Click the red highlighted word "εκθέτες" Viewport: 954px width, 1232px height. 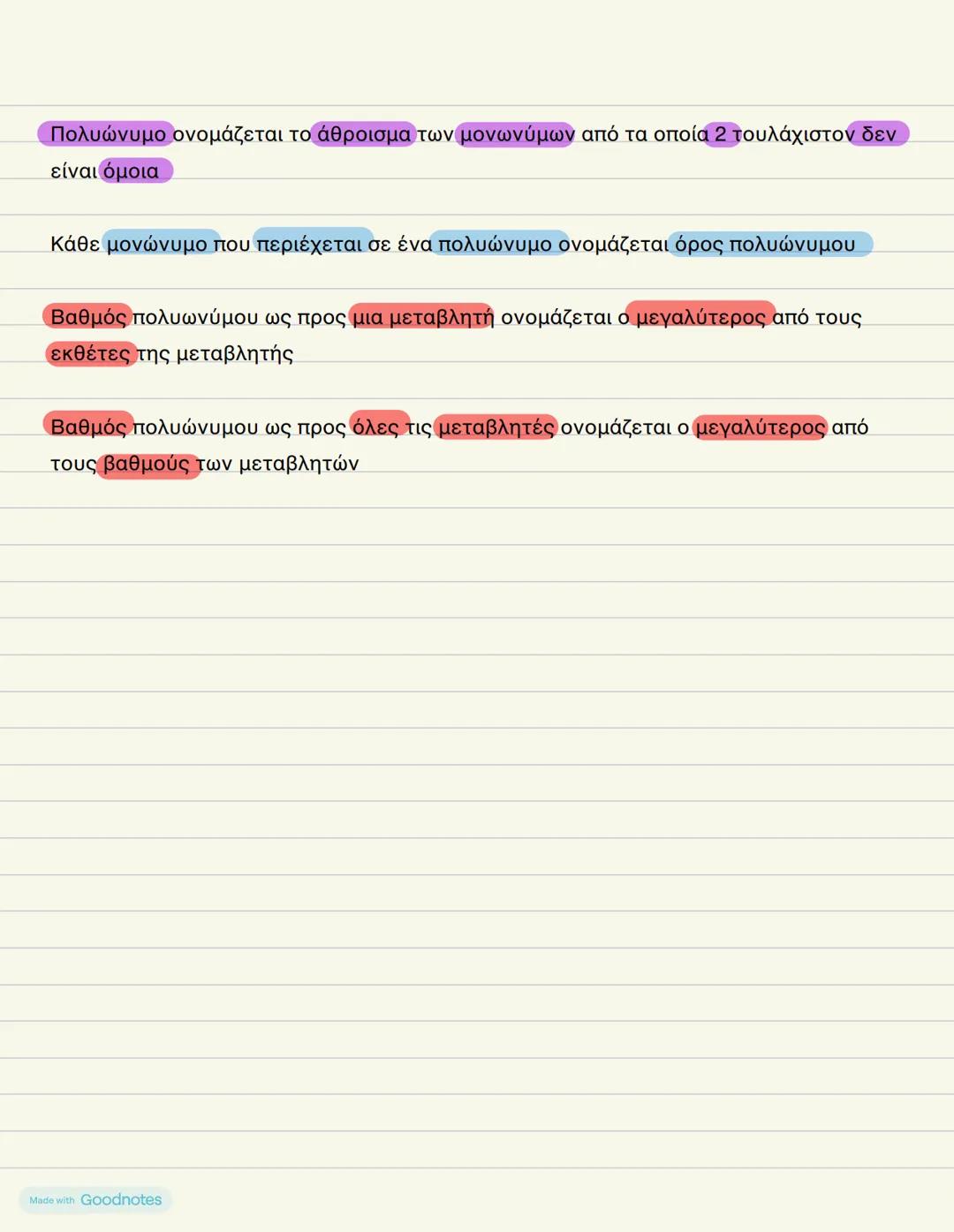[x=90, y=354]
